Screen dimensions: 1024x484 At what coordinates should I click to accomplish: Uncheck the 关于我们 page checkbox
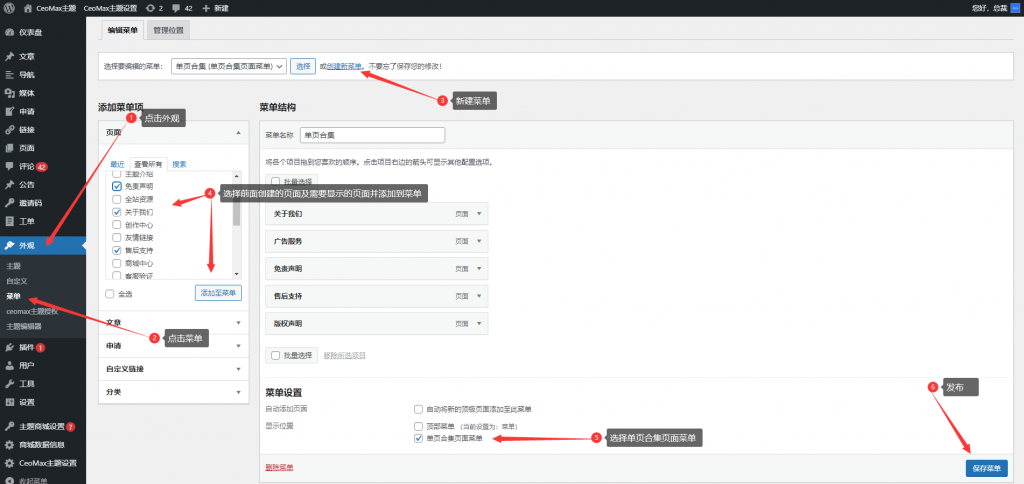[x=117, y=212]
